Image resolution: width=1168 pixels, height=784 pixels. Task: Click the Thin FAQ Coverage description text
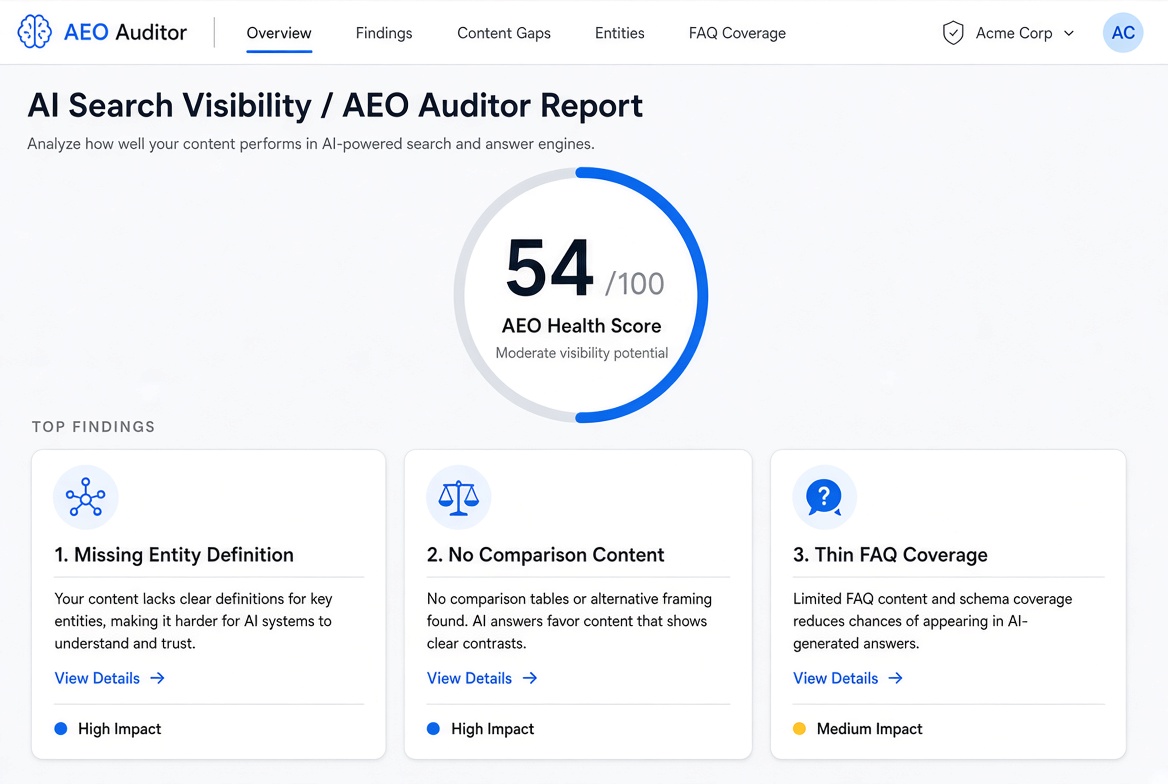pyautogui.click(x=933, y=621)
